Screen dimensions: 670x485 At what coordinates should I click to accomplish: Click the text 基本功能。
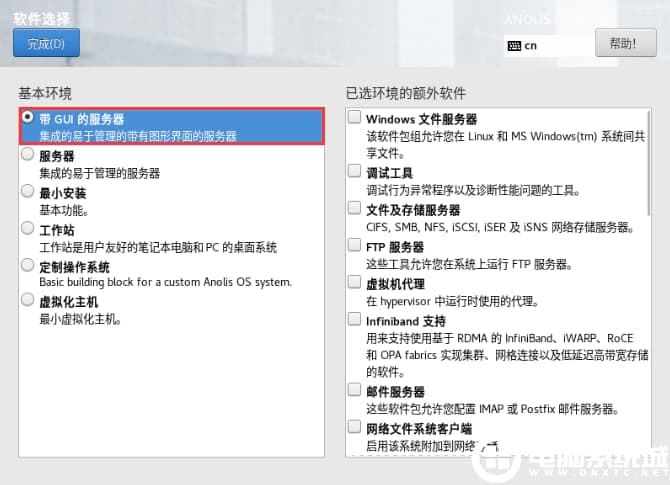[x=64, y=210]
